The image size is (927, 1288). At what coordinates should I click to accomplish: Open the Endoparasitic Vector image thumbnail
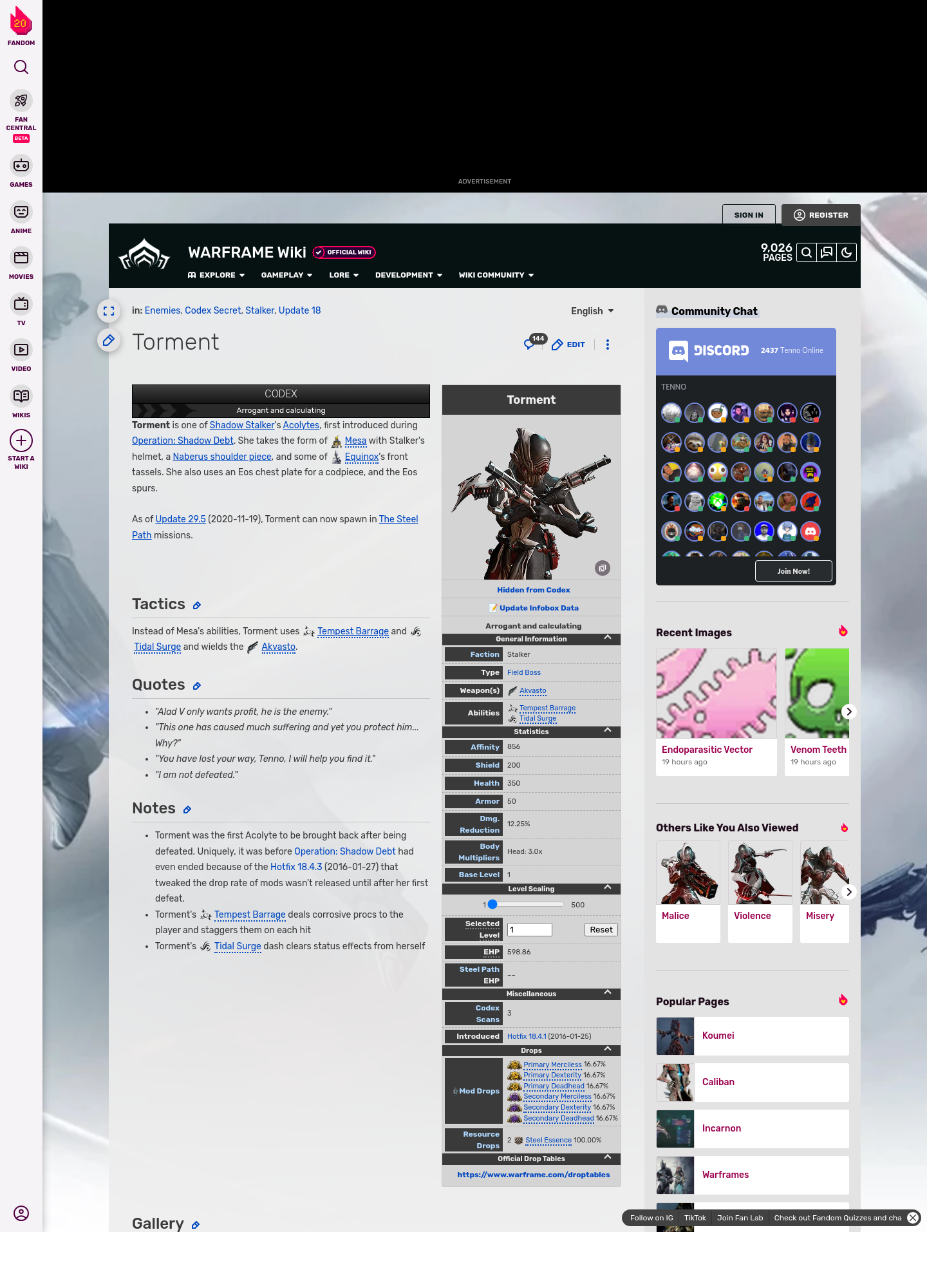(x=716, y=694)
